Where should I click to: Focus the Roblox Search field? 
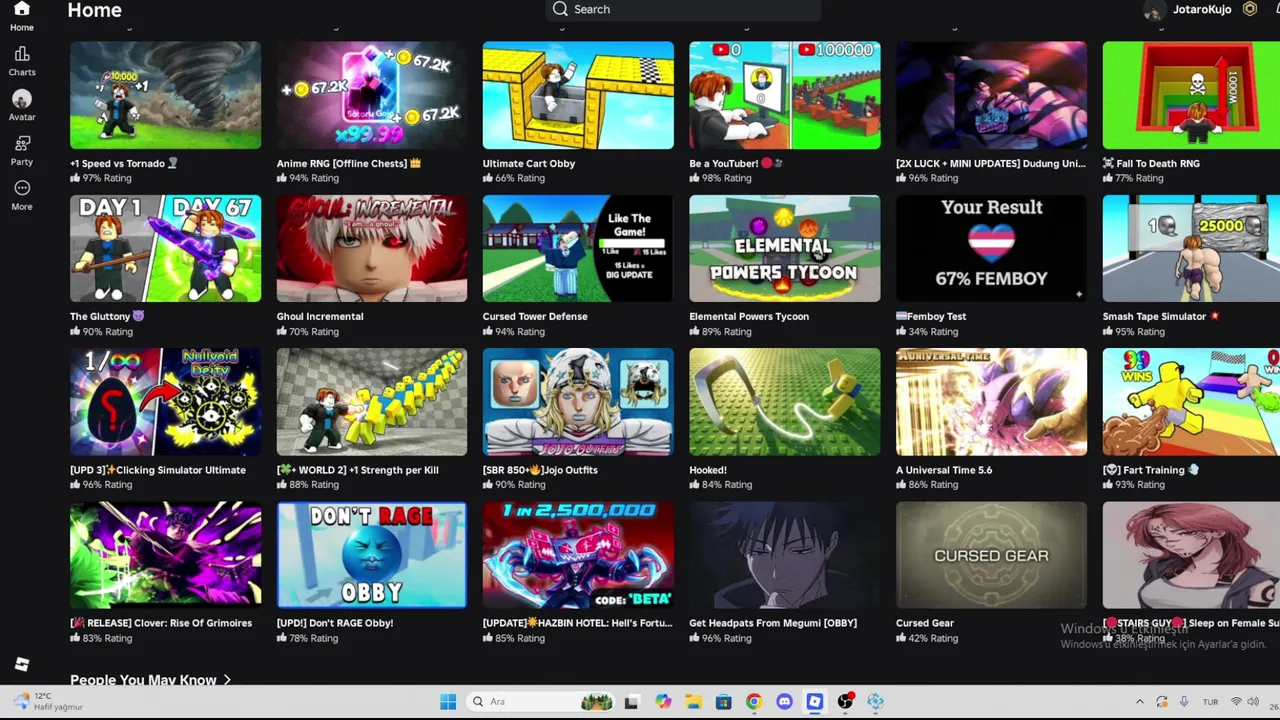684,9
